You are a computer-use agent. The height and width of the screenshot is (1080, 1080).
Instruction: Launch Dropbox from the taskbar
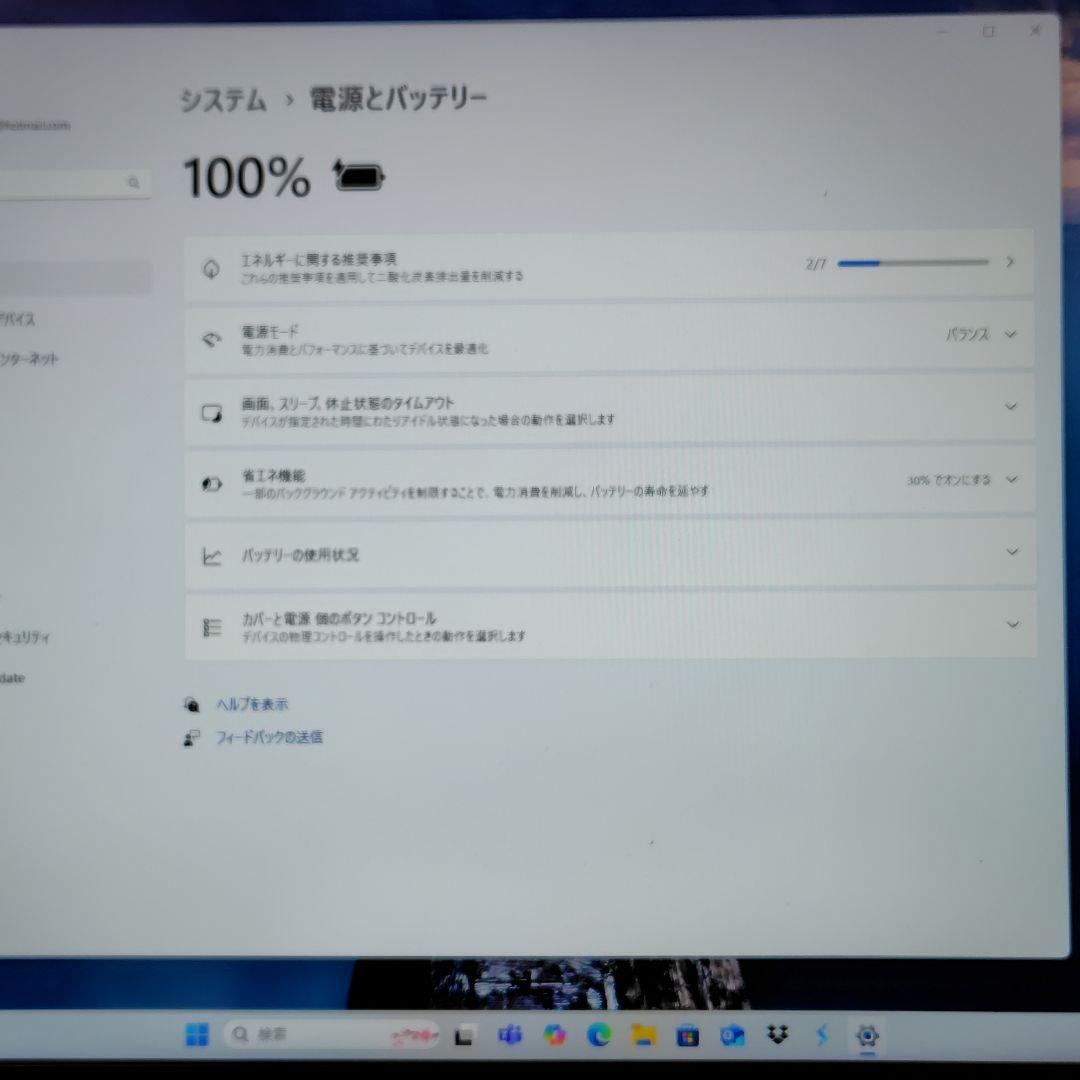tap(776, 1035)
